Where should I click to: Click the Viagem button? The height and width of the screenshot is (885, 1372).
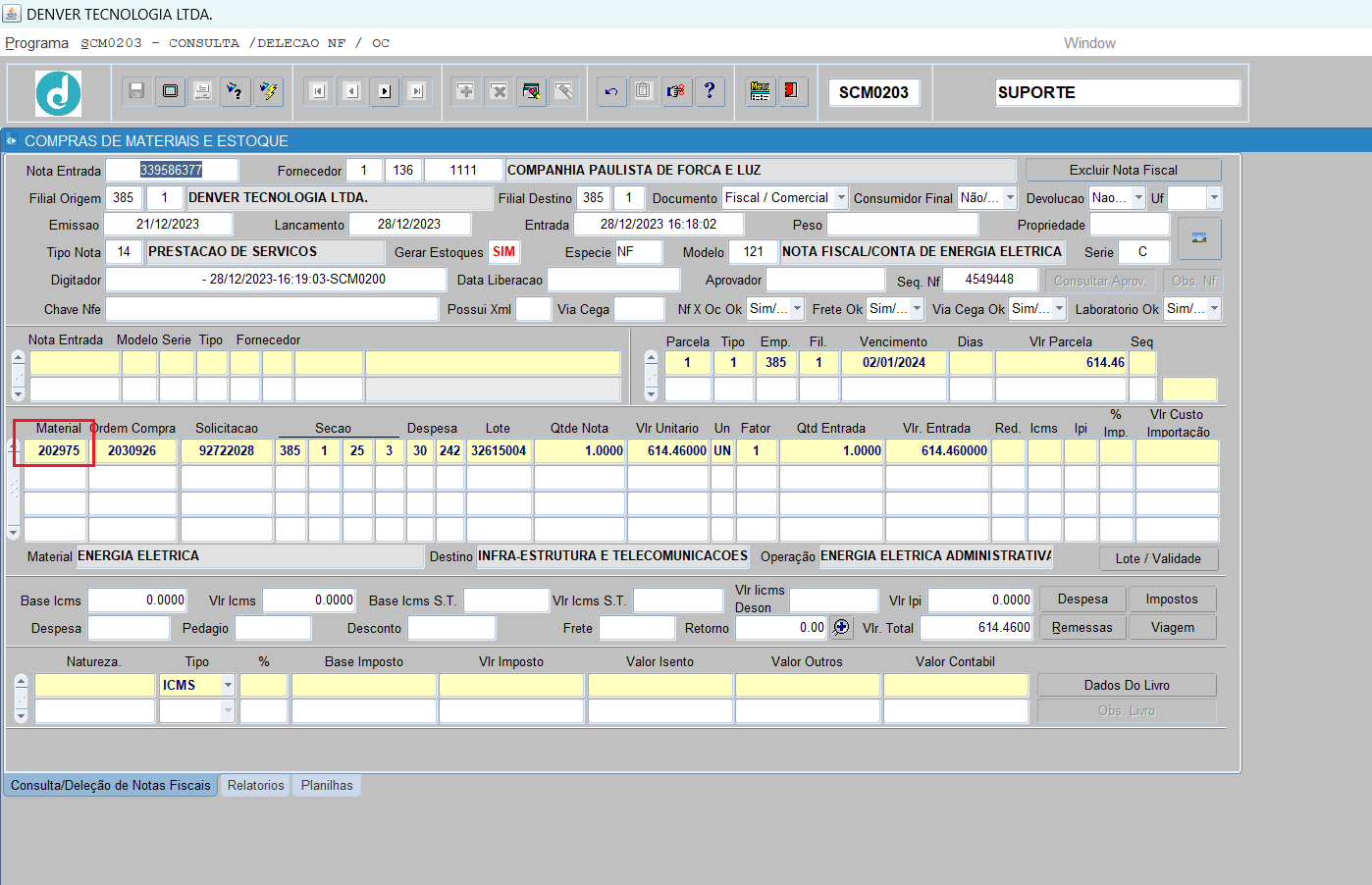coord(1172,628)
